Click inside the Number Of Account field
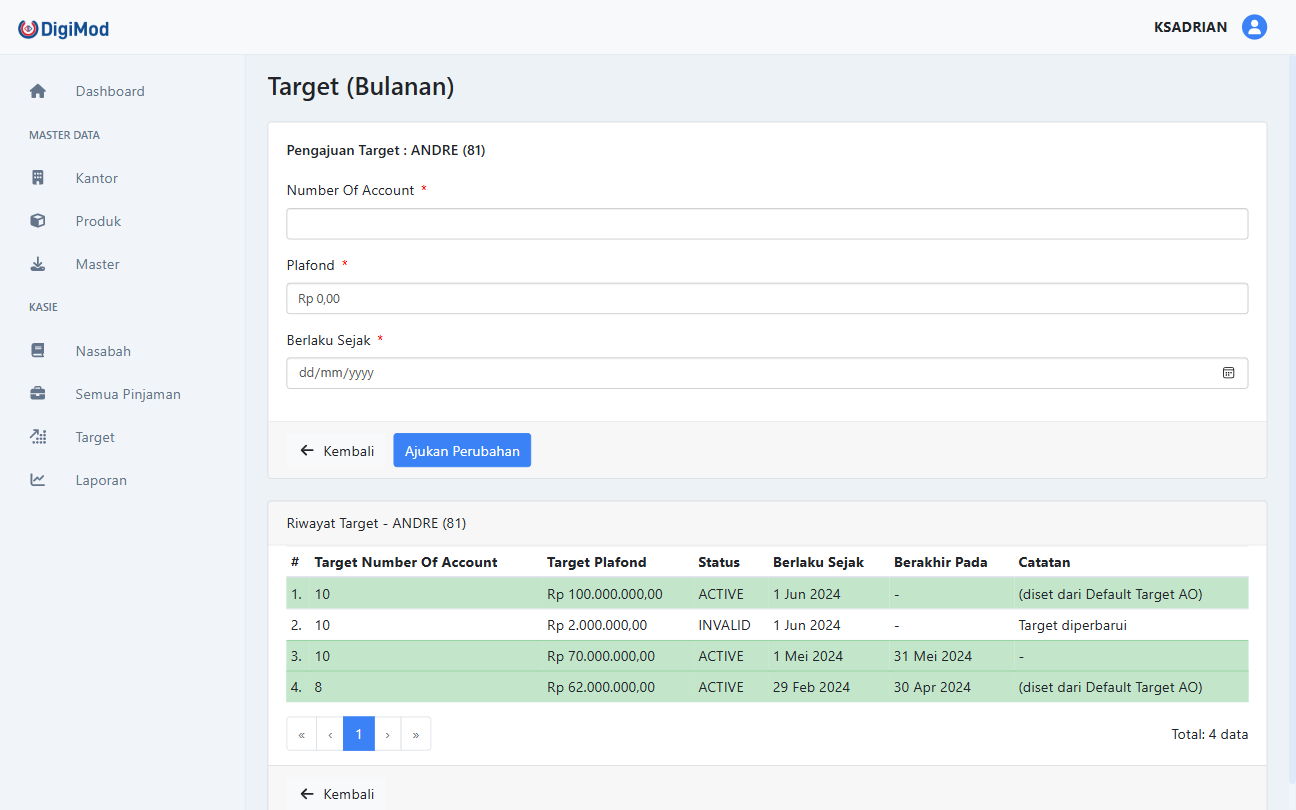The image size is (1296, 810). click(766, 223)
